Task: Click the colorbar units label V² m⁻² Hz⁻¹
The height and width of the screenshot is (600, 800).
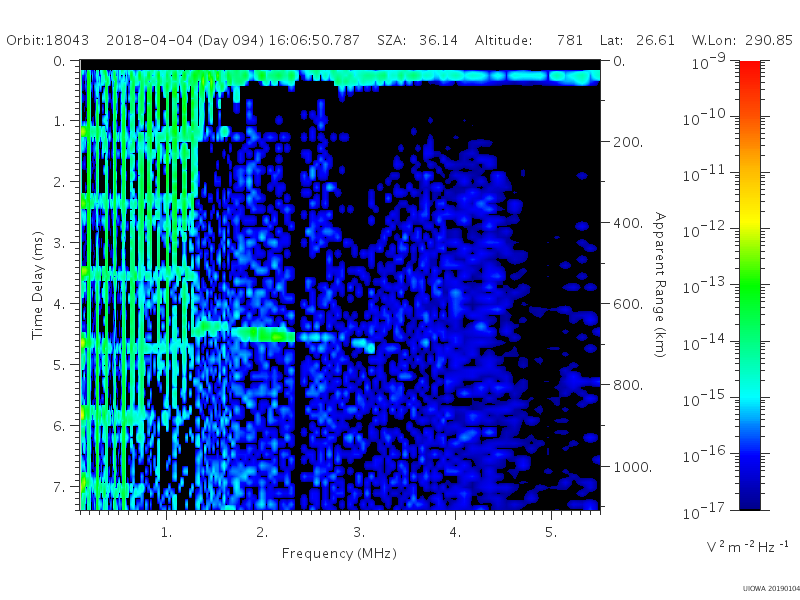Action: [x=747, y=546]
